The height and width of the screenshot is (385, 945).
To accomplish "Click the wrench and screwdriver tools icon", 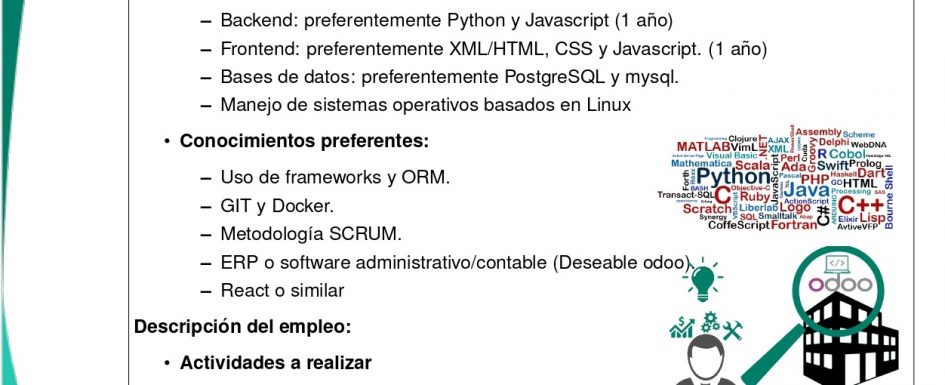I will [732, 330].
